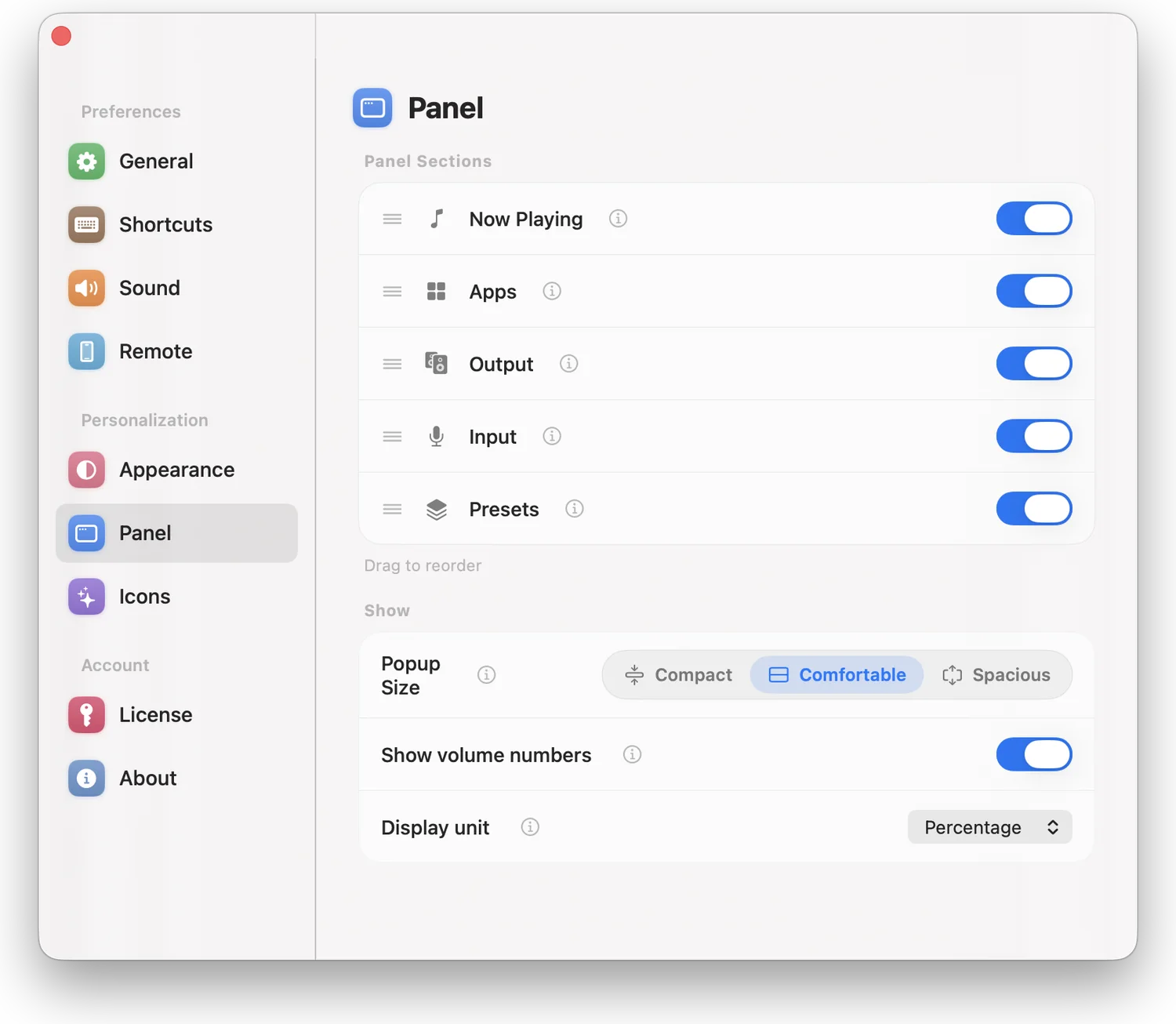Click the Presets layers icon
Image resolution: width=1176 pixels, height=1024 pixels.
[437, 509]
